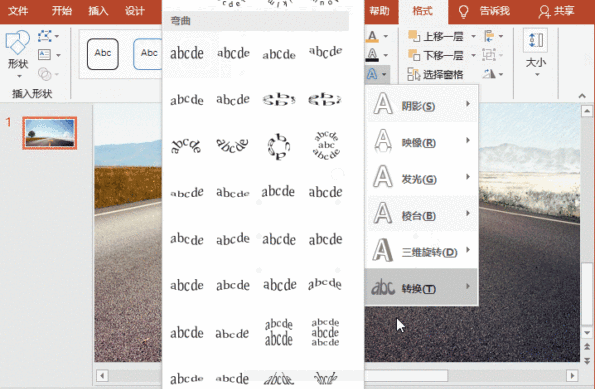Expand the 下移一层 dropdown arrow
This screenshot has width=597, height=389.
click(473, 55)
